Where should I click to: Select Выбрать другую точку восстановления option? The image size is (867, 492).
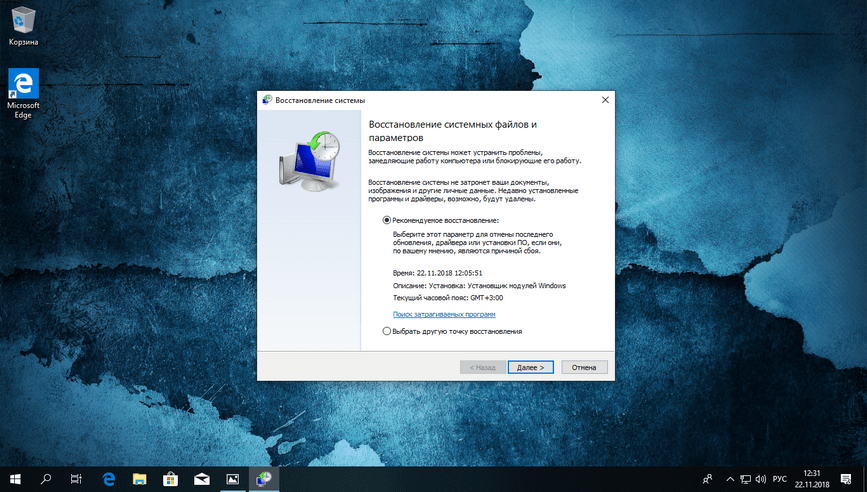[387, 331]
